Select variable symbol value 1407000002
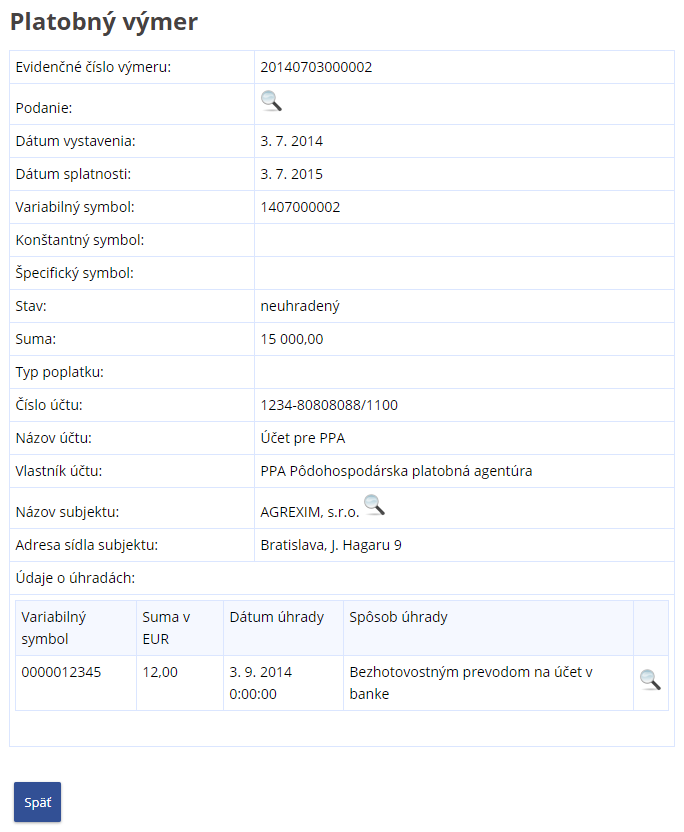Viewport: 684px width, 832px height. click(300, 207)
